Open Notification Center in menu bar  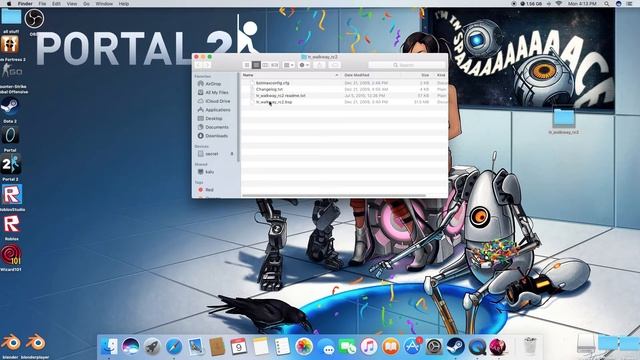tap(629, 4)
